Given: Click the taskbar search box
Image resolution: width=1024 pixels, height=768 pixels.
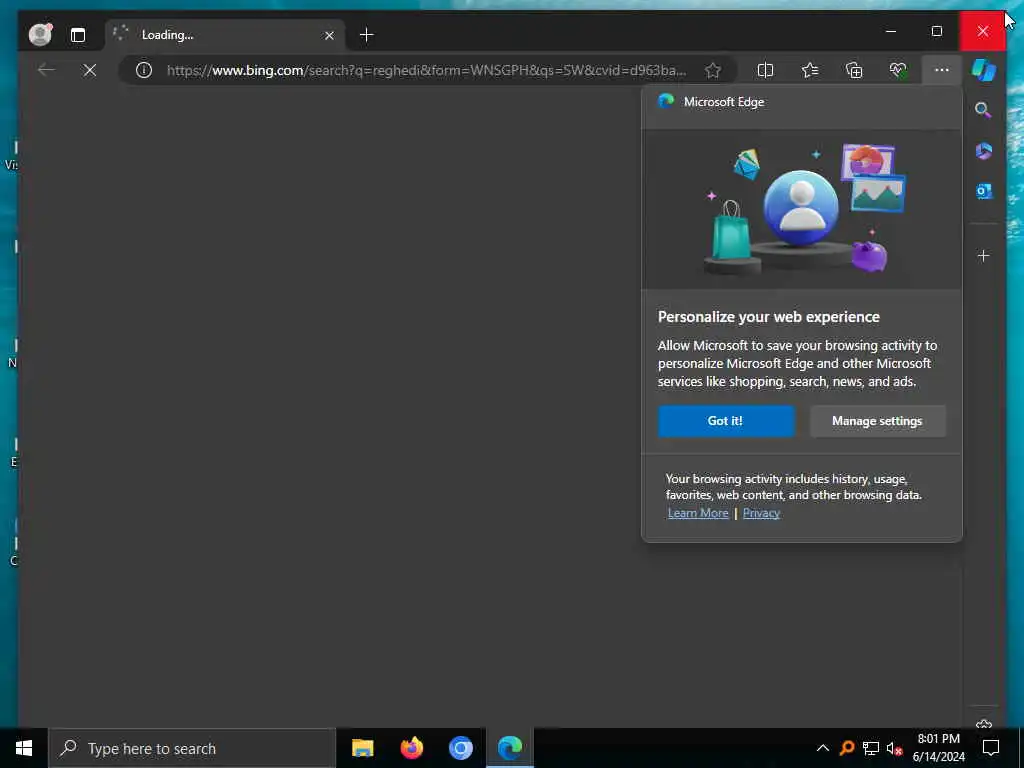Looking at the screenshot, I should click(x=192, y=748).
